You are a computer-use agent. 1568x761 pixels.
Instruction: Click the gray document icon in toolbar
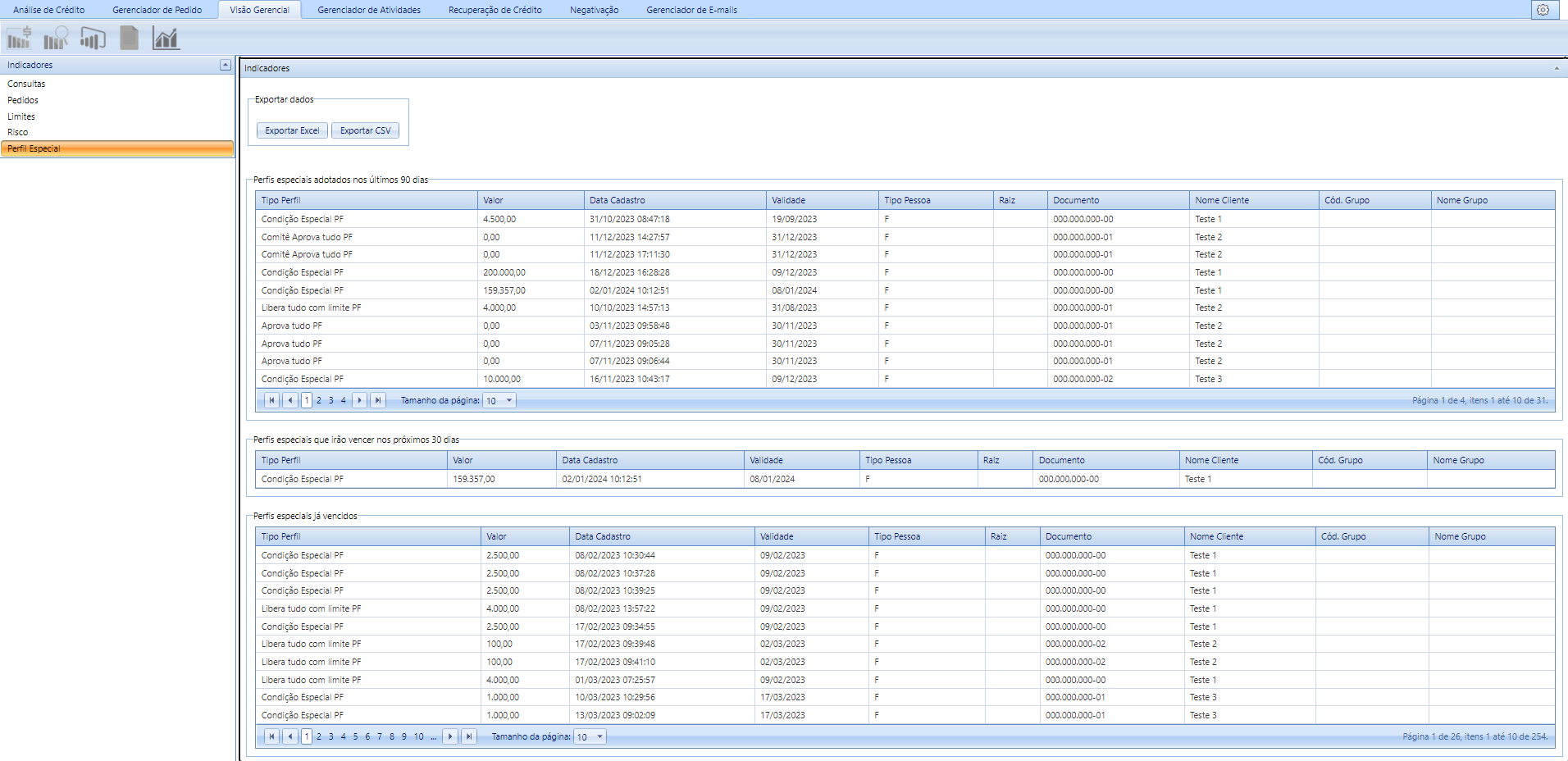point(129,38)
